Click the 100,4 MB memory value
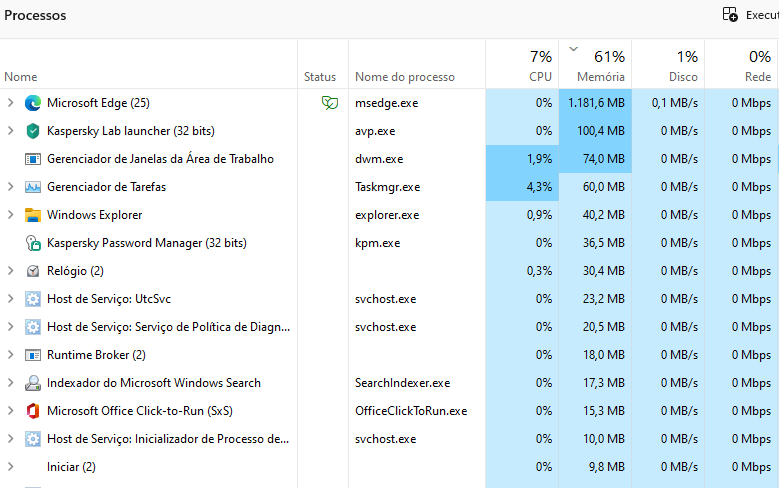 tap(601, 131)
